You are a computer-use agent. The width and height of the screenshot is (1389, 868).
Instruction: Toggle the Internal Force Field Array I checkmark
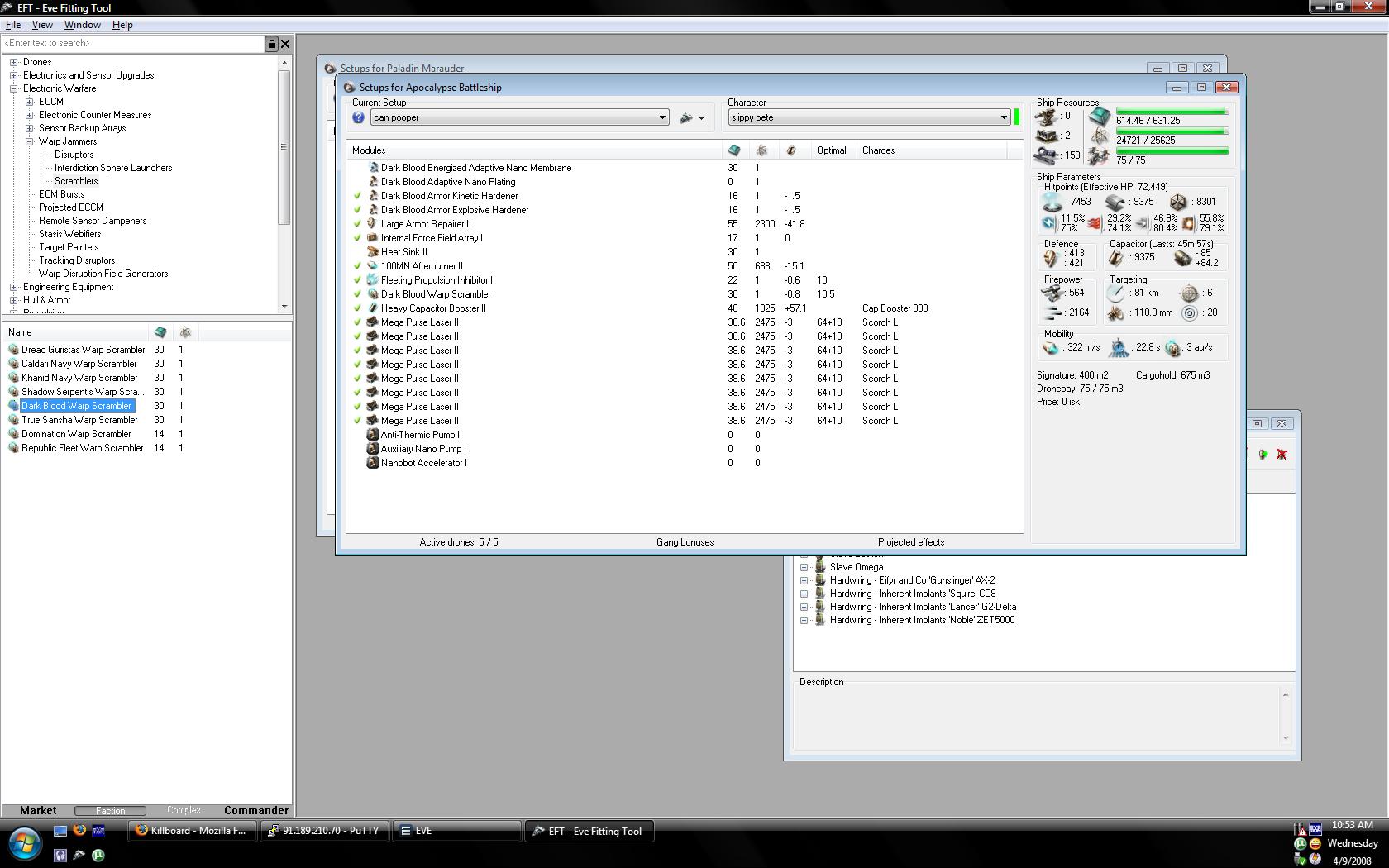tap(358, 238)
